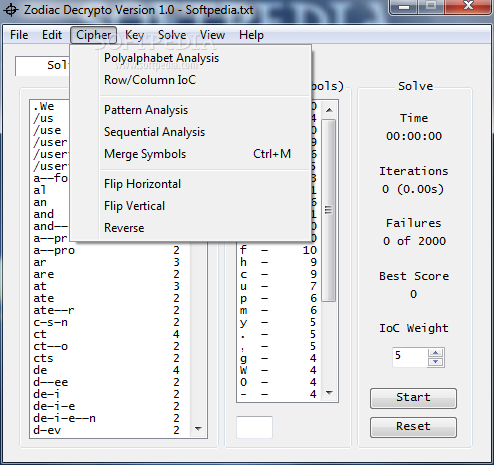Select symbol row 'u' with count 7
The height and width of the screenshot is (465, 494).
[x=279, y=286]
